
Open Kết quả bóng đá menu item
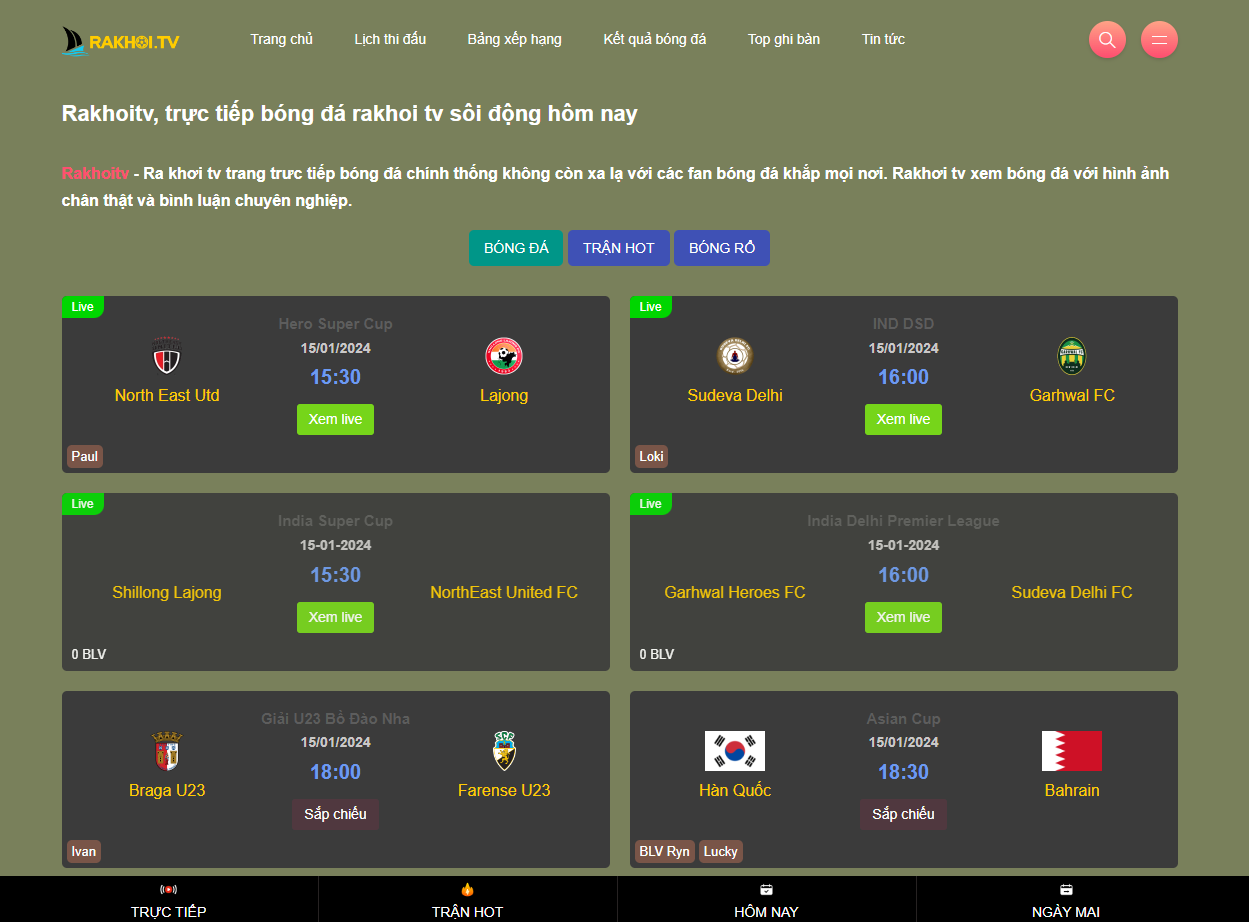tap(655, 39)
